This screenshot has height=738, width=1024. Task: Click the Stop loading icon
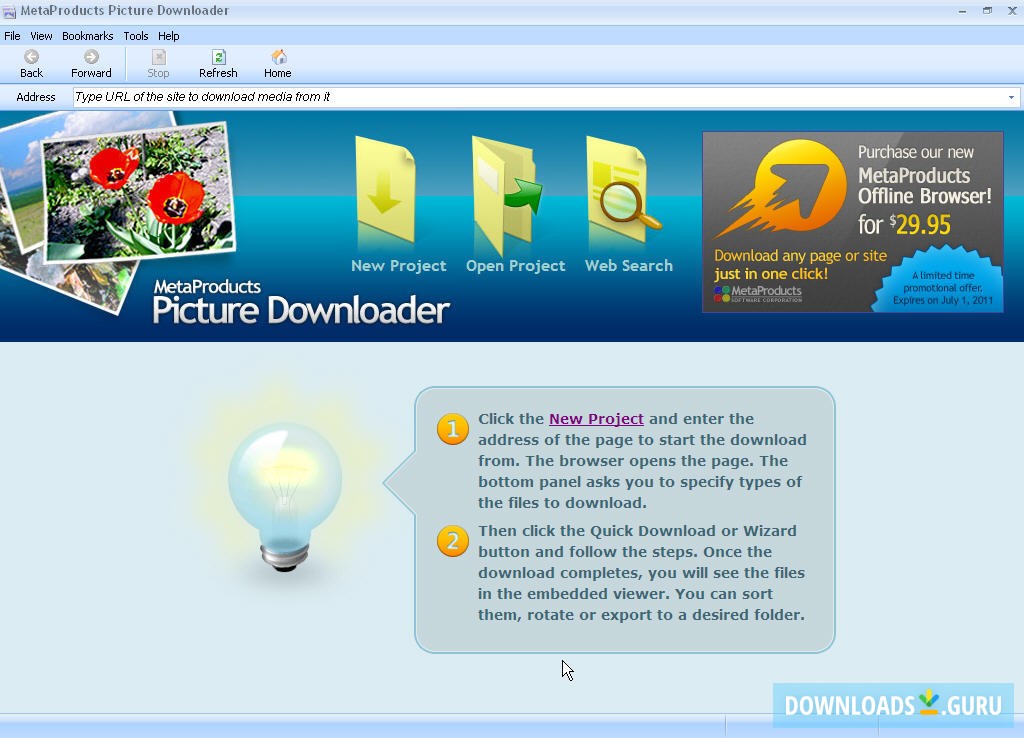coord(159,57)
